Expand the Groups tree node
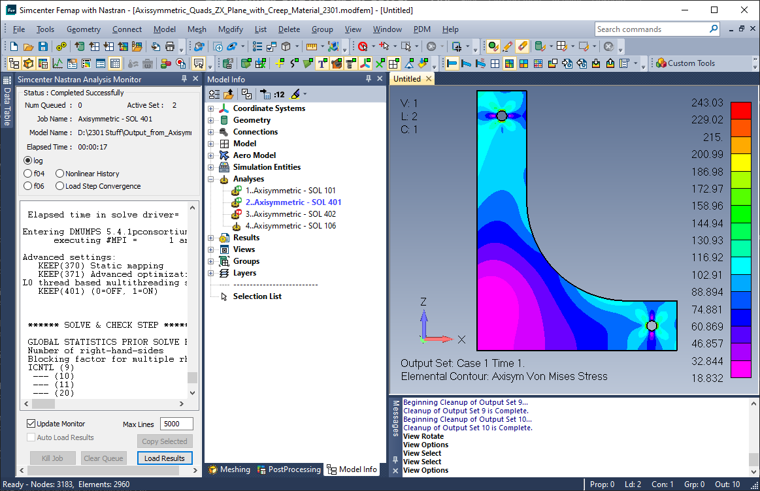This screenshot has height=491, width=760. [211, 261]
